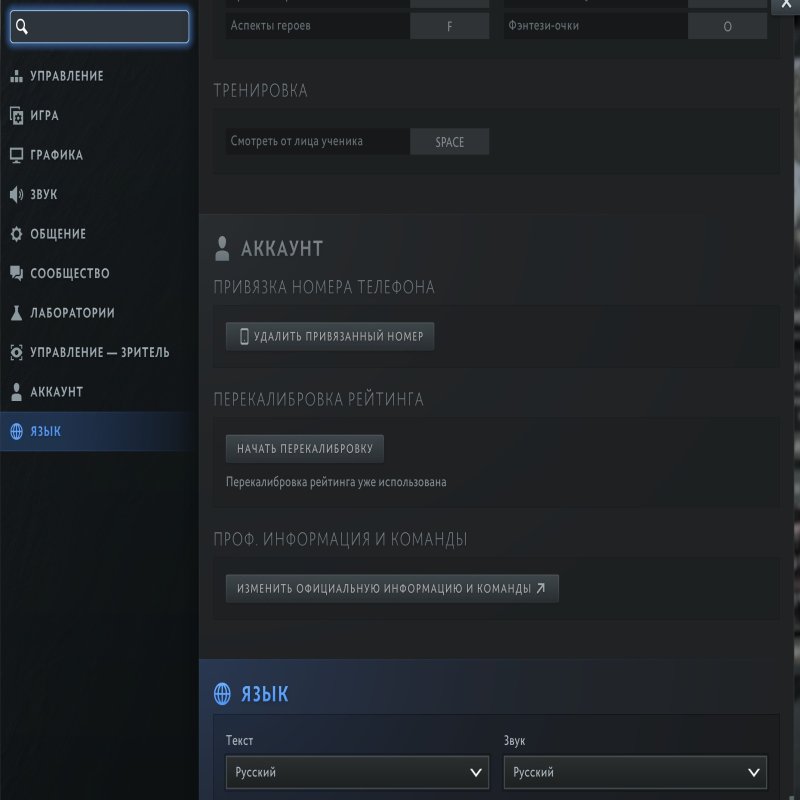This screenshot has width=800, height=800.
Task: Click the СООБЩЕСТВО chat bubble icon
Action: [x=16, y=273]
